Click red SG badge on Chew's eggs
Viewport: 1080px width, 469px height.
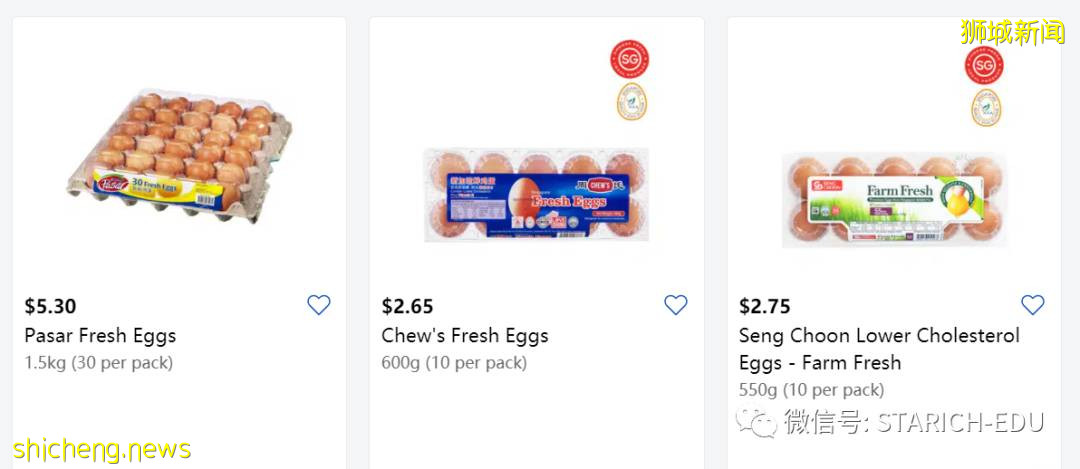pyautogui.click(x=630, y=58)
